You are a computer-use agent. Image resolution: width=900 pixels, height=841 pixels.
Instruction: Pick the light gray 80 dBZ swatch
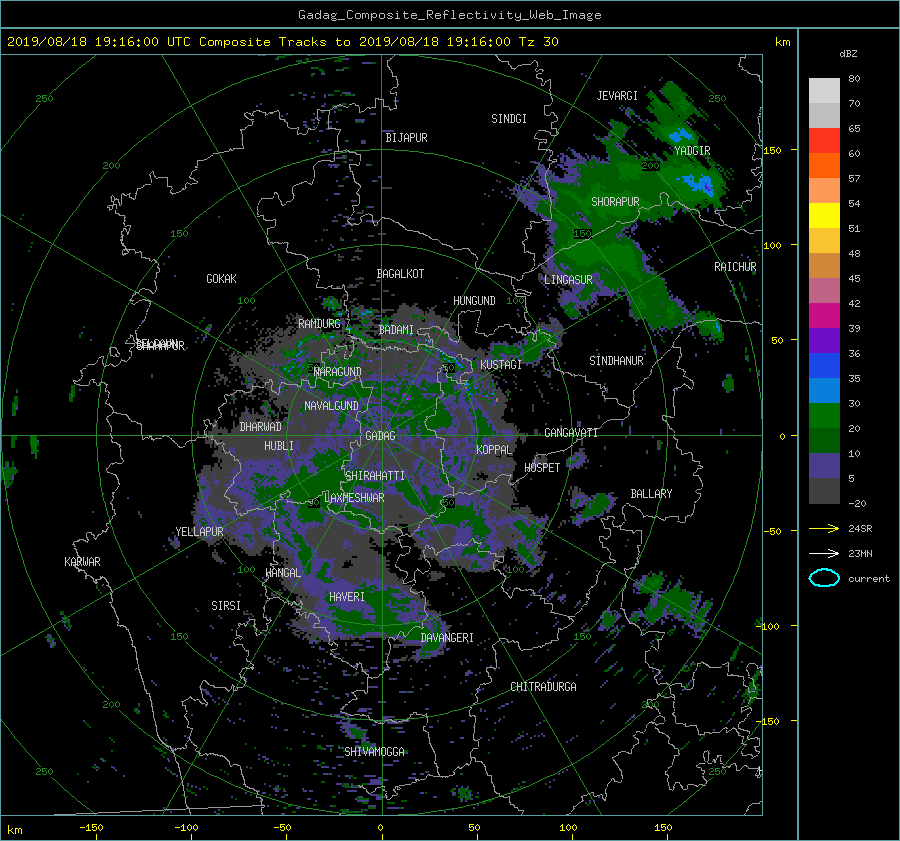click(824, 90)
